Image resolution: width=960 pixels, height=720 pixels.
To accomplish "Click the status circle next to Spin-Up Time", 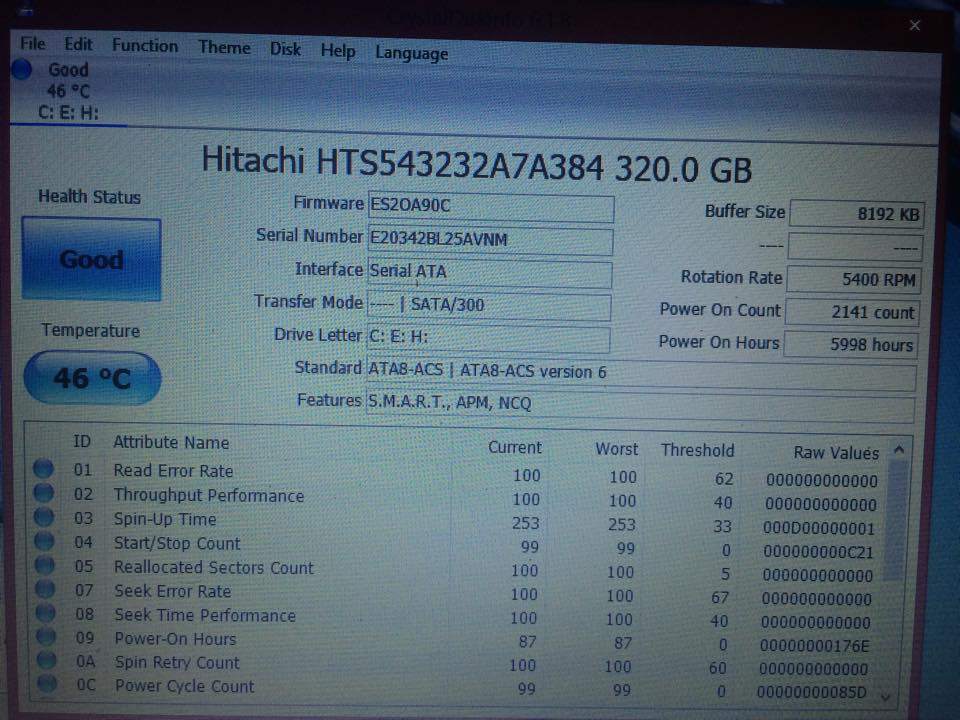I will (x=43, y=518).
